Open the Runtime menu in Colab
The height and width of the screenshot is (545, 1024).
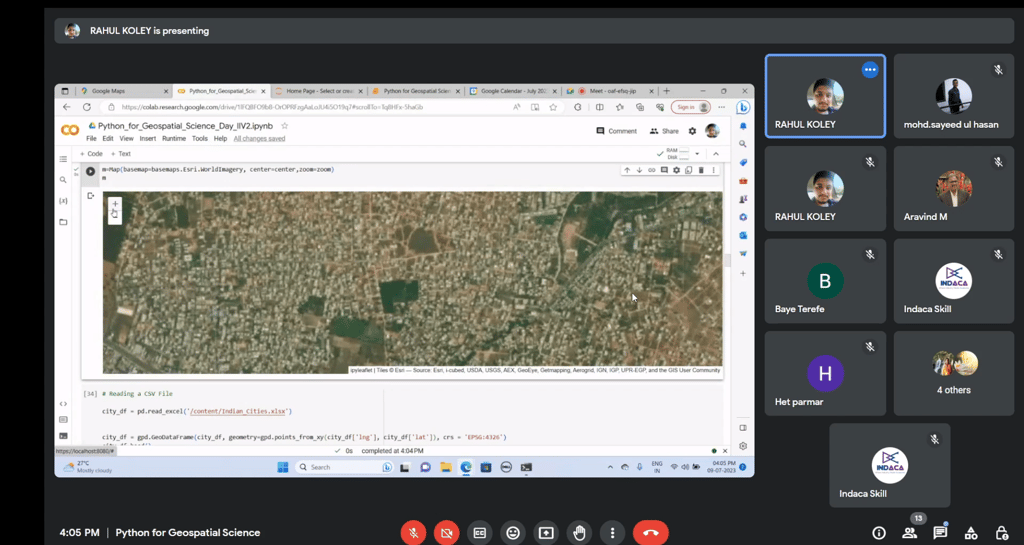[174, 138]
